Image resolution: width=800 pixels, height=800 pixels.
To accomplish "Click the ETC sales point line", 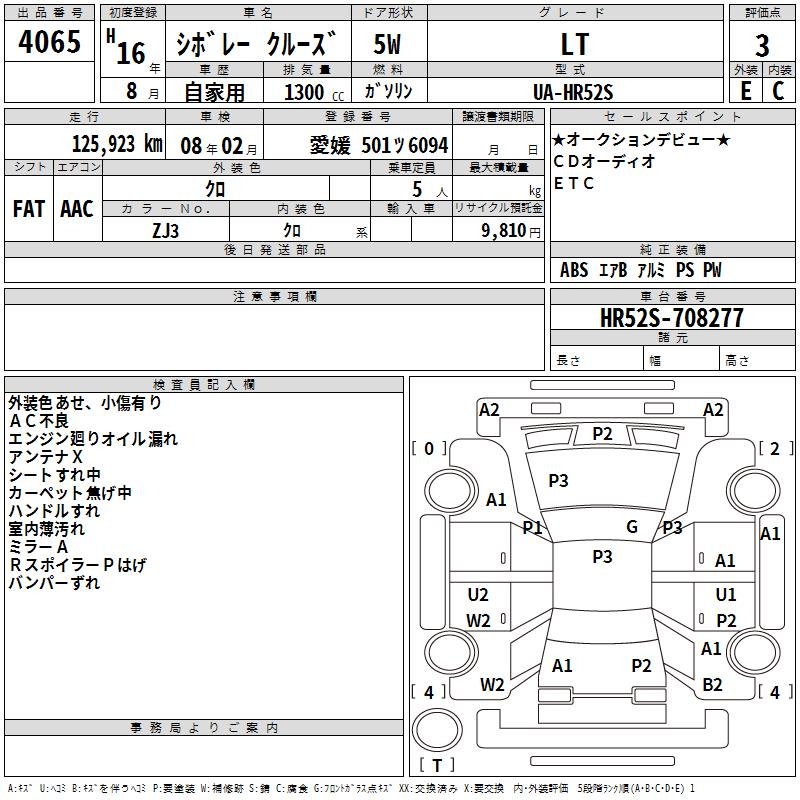I will 574,183.
